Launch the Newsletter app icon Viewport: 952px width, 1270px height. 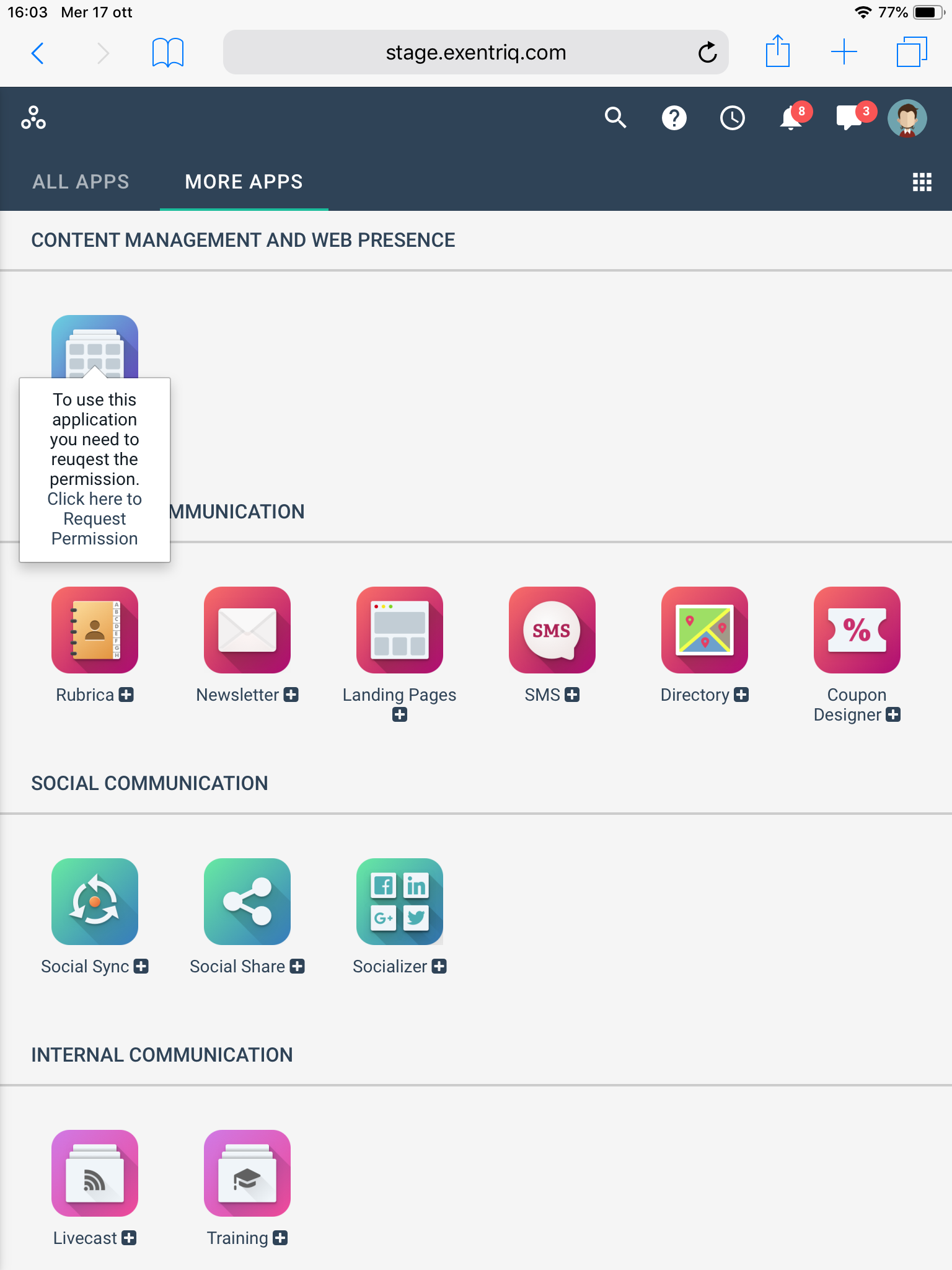(247, 630)
